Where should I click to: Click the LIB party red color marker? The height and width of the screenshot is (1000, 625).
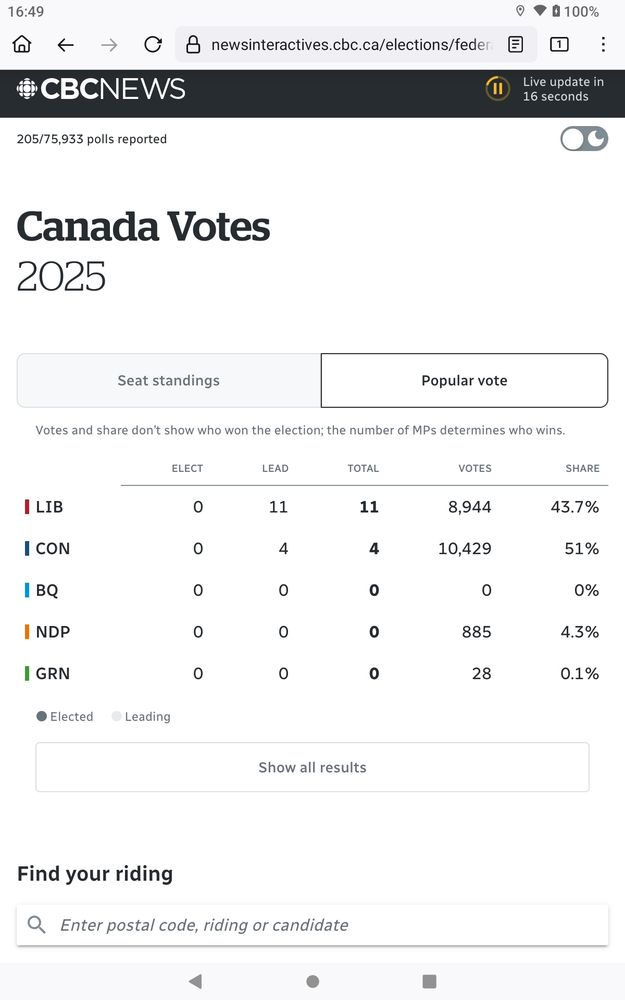pyautogui.click(x=27, y=507)
